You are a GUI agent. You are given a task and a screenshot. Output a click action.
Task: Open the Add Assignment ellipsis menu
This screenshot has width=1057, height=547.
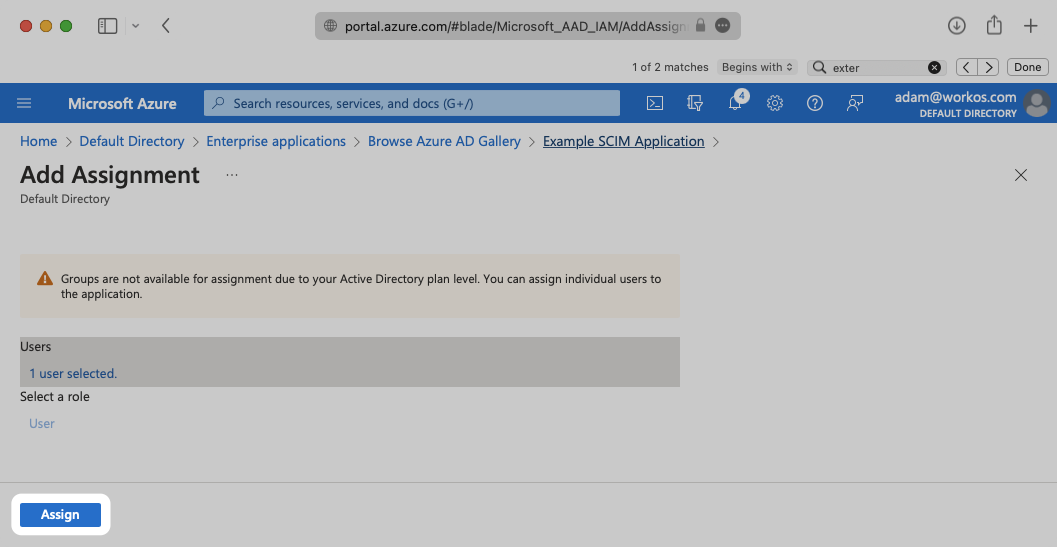coord(232,175)
